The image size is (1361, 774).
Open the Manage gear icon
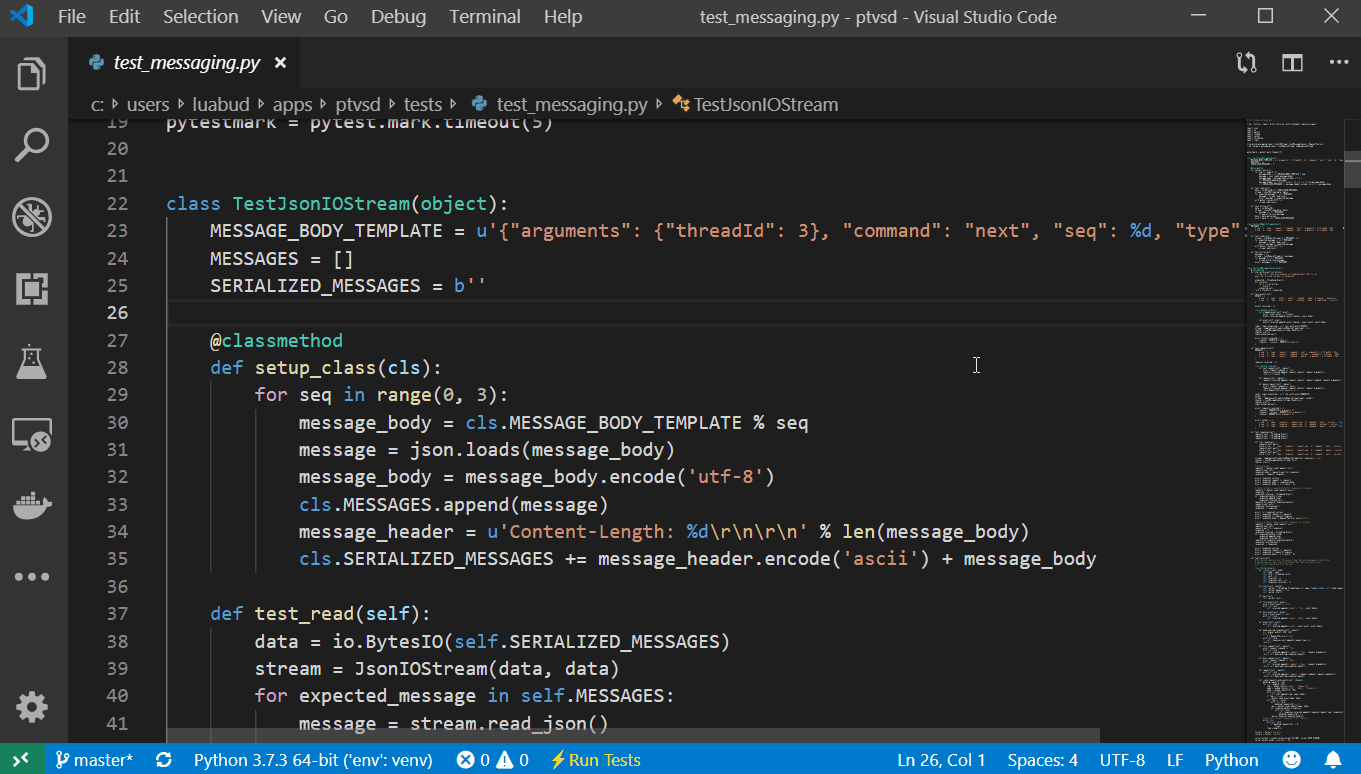[32, 707]
